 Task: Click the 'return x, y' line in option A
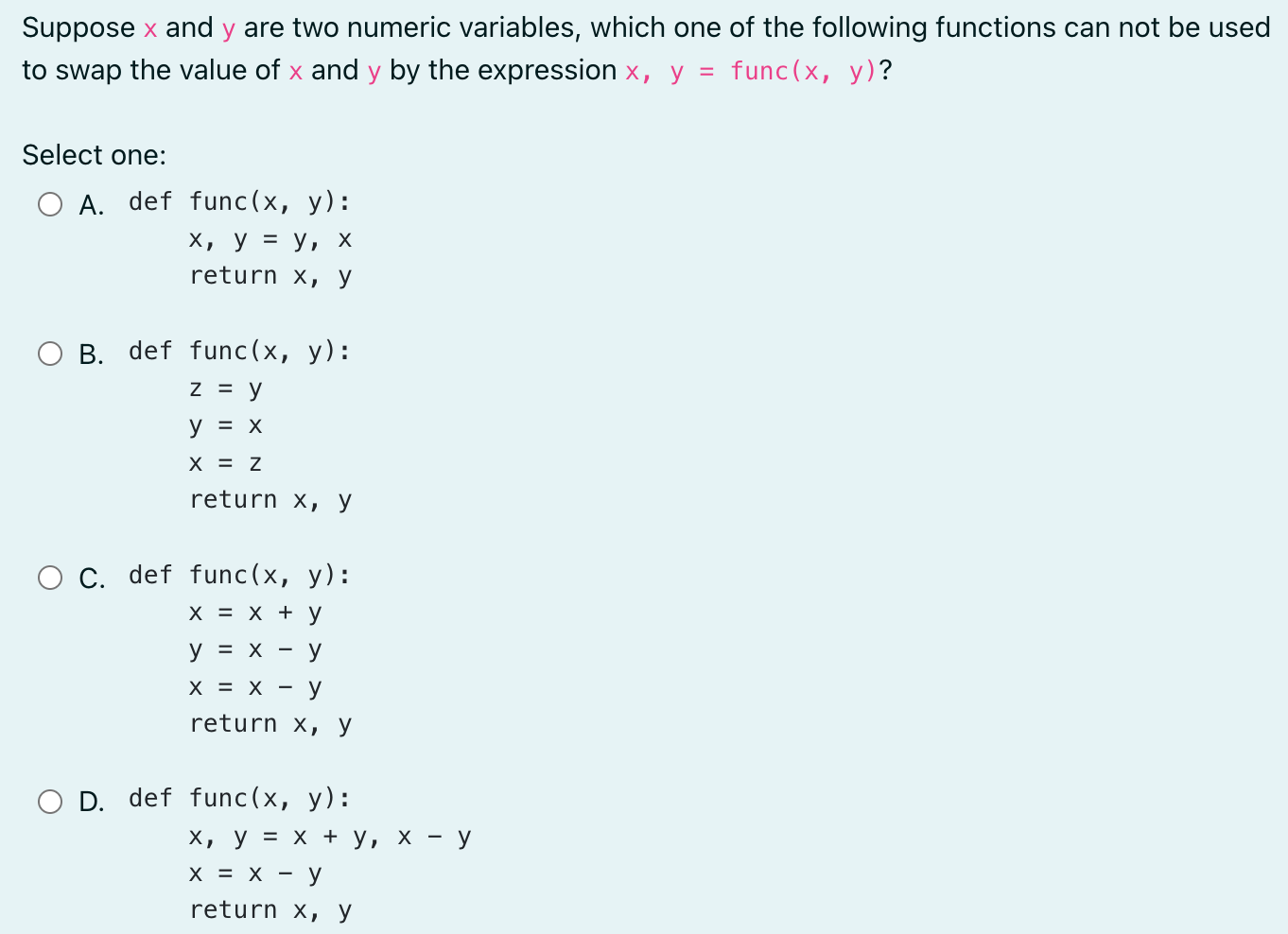pos(270,275)
